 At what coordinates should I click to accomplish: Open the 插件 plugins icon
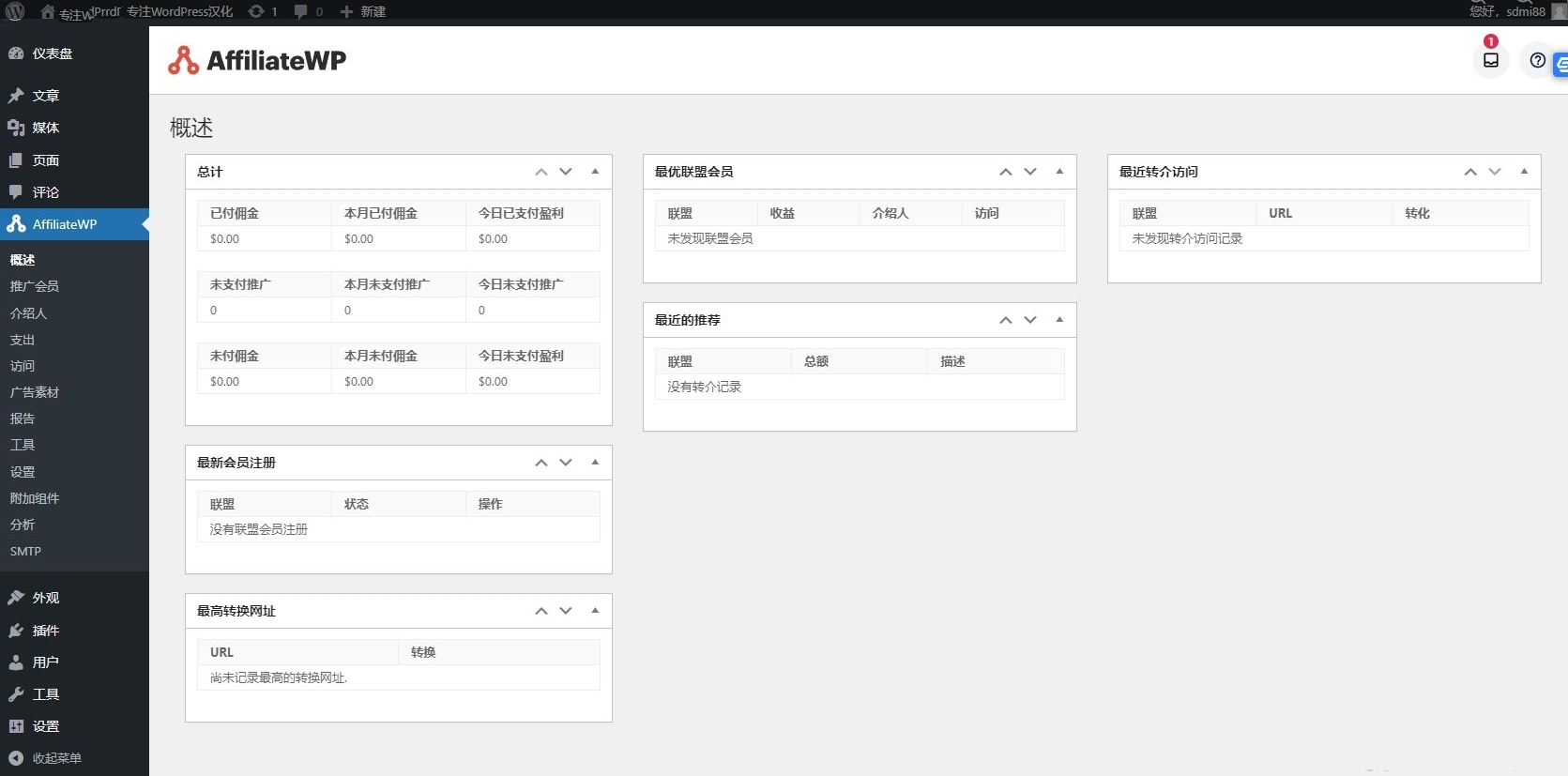click(16, 631)
